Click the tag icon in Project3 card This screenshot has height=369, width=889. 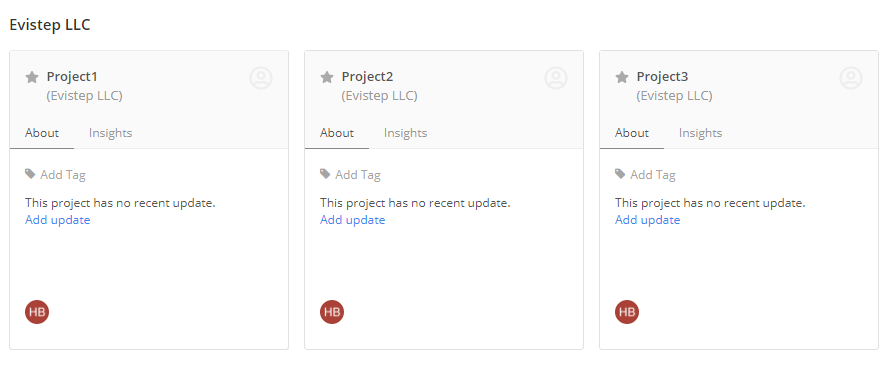pos(620,174)
